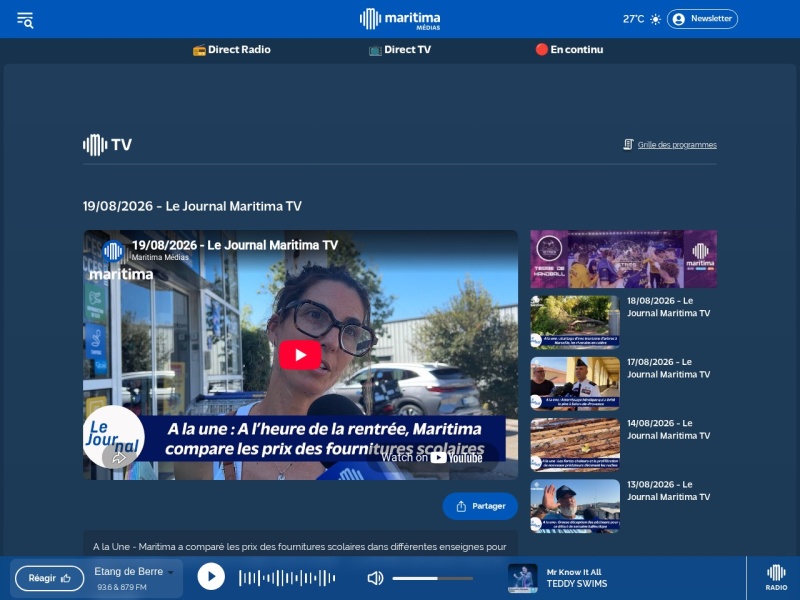This screenshot has width=800, height=600.
Task: Open the search menu icon
Action: coord(25,20)
